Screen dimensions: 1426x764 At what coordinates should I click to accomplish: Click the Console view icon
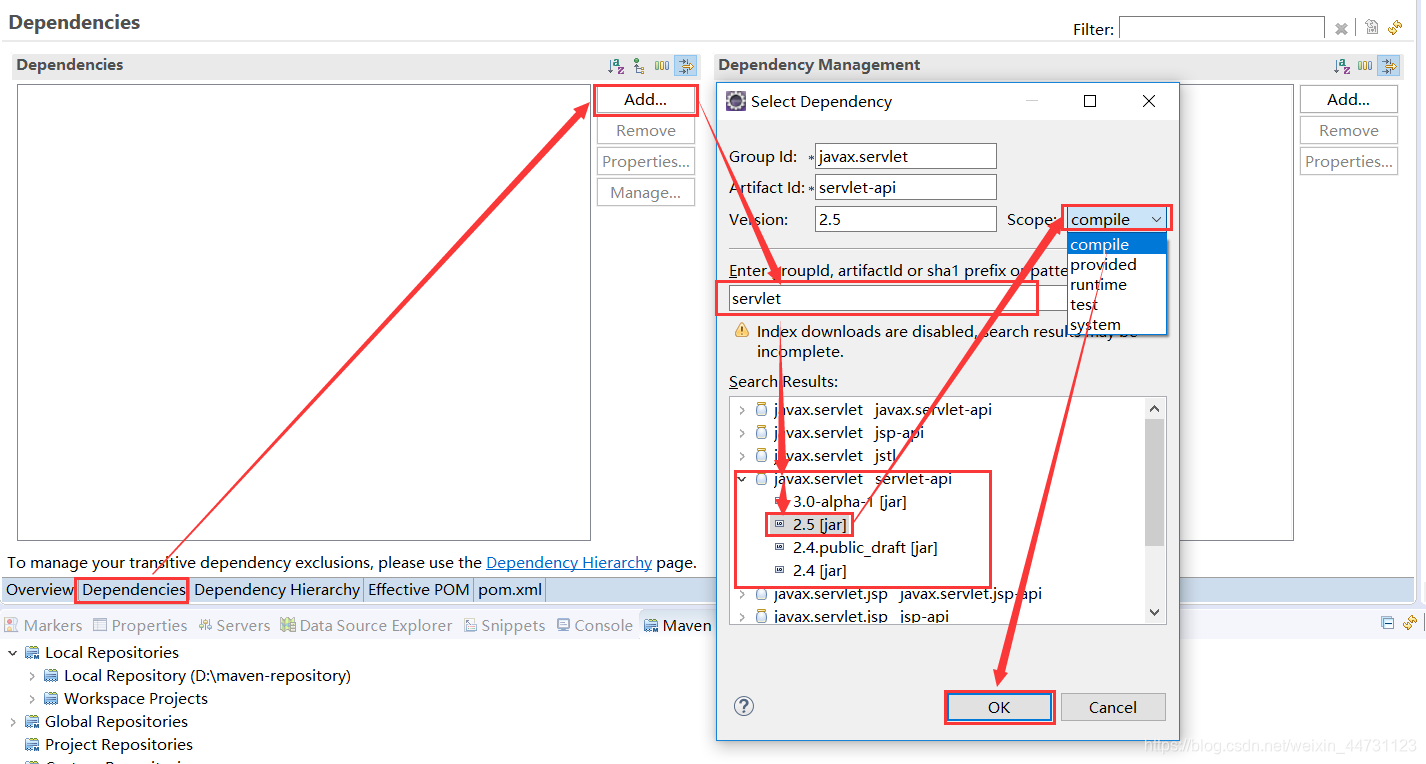click(x=564, y=625)
